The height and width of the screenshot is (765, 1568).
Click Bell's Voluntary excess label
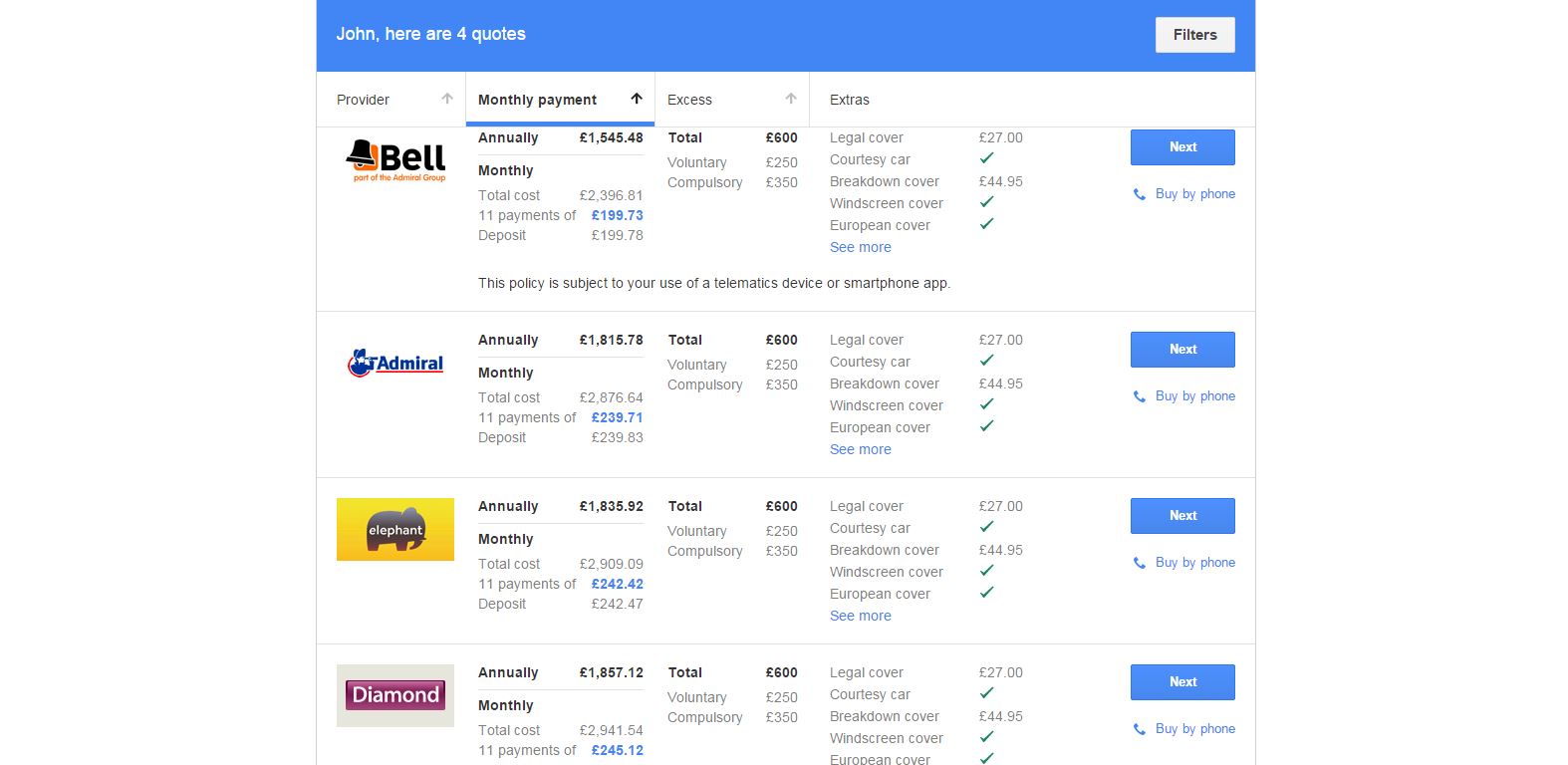tap(697, 162)
